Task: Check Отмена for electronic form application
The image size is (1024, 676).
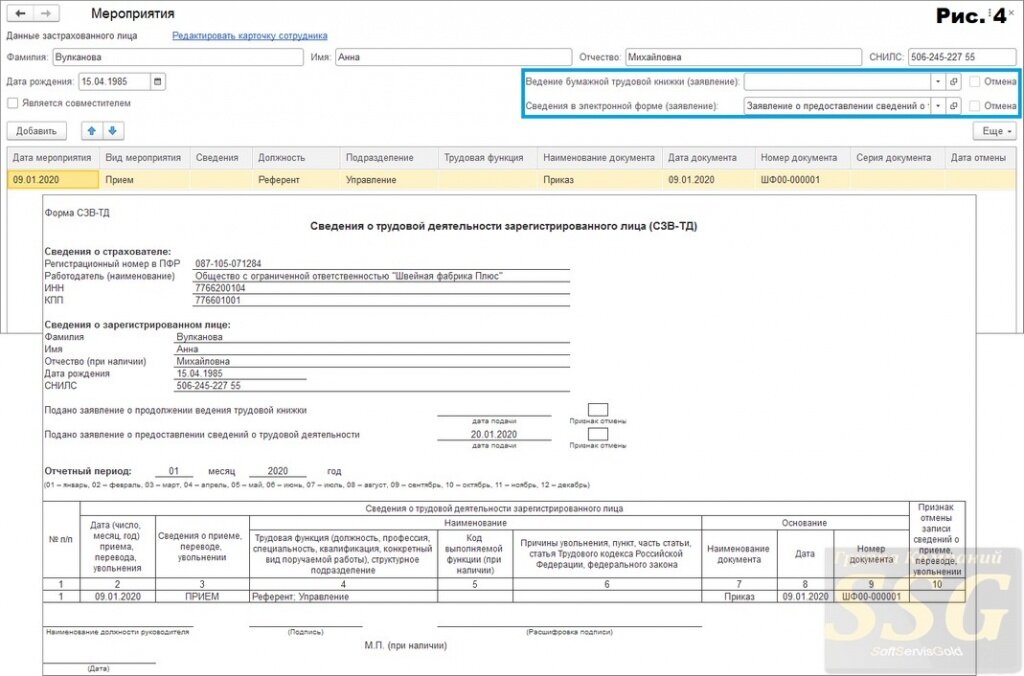Action: [x=975, y=106]
